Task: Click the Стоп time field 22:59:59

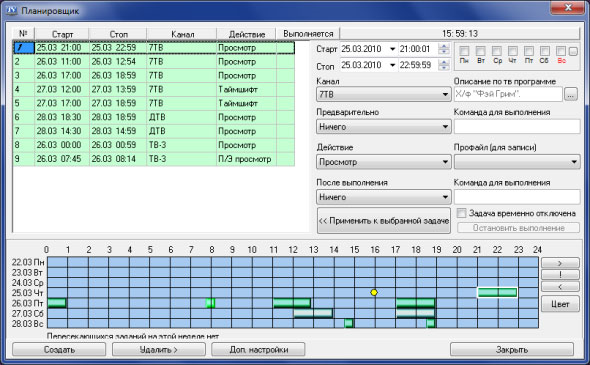Action: 418,65
